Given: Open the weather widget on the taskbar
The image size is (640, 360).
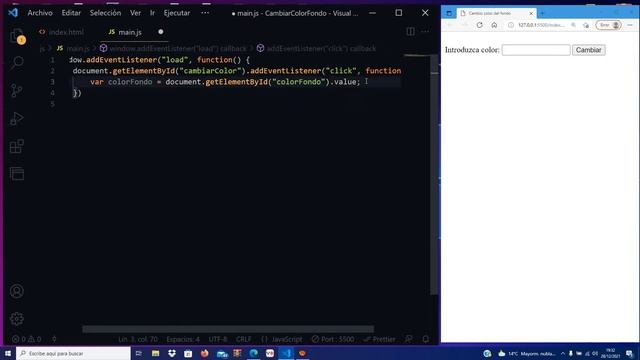Looking at the screenshot, I should point(527,353).
